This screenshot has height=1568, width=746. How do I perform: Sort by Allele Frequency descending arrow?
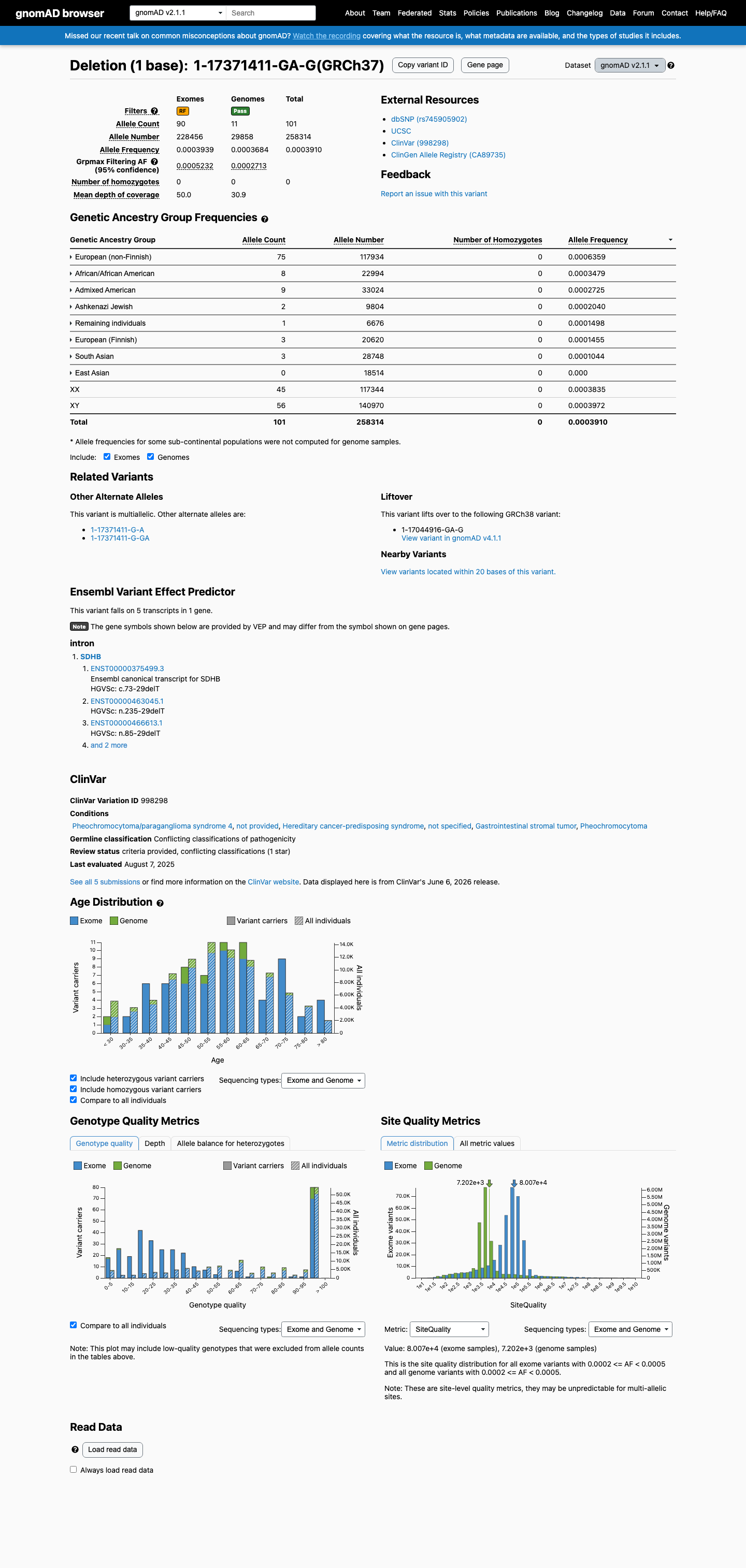(x=670, y=240)
